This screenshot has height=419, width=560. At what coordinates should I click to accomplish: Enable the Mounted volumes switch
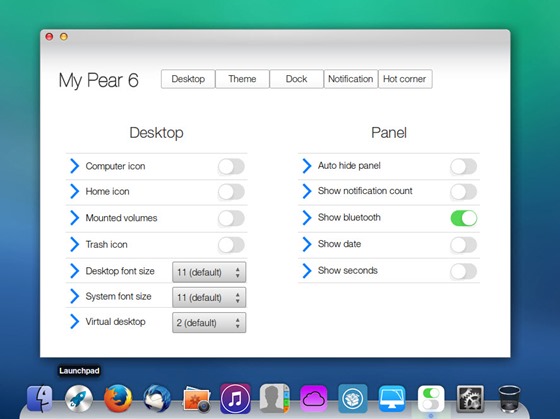tap(231, 218)
